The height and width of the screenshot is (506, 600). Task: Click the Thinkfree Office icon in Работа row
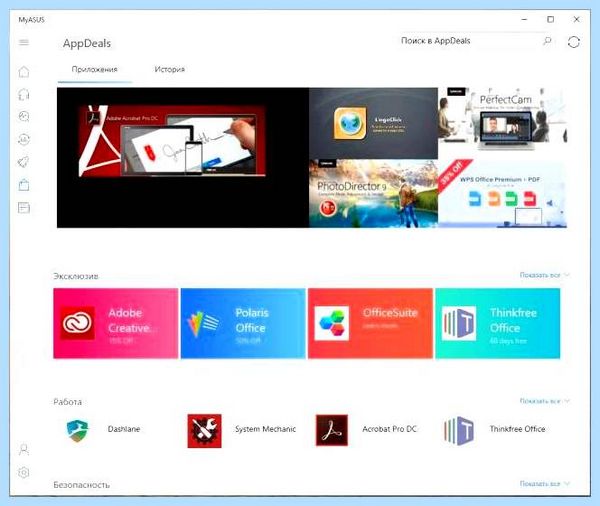click(459, 431)
